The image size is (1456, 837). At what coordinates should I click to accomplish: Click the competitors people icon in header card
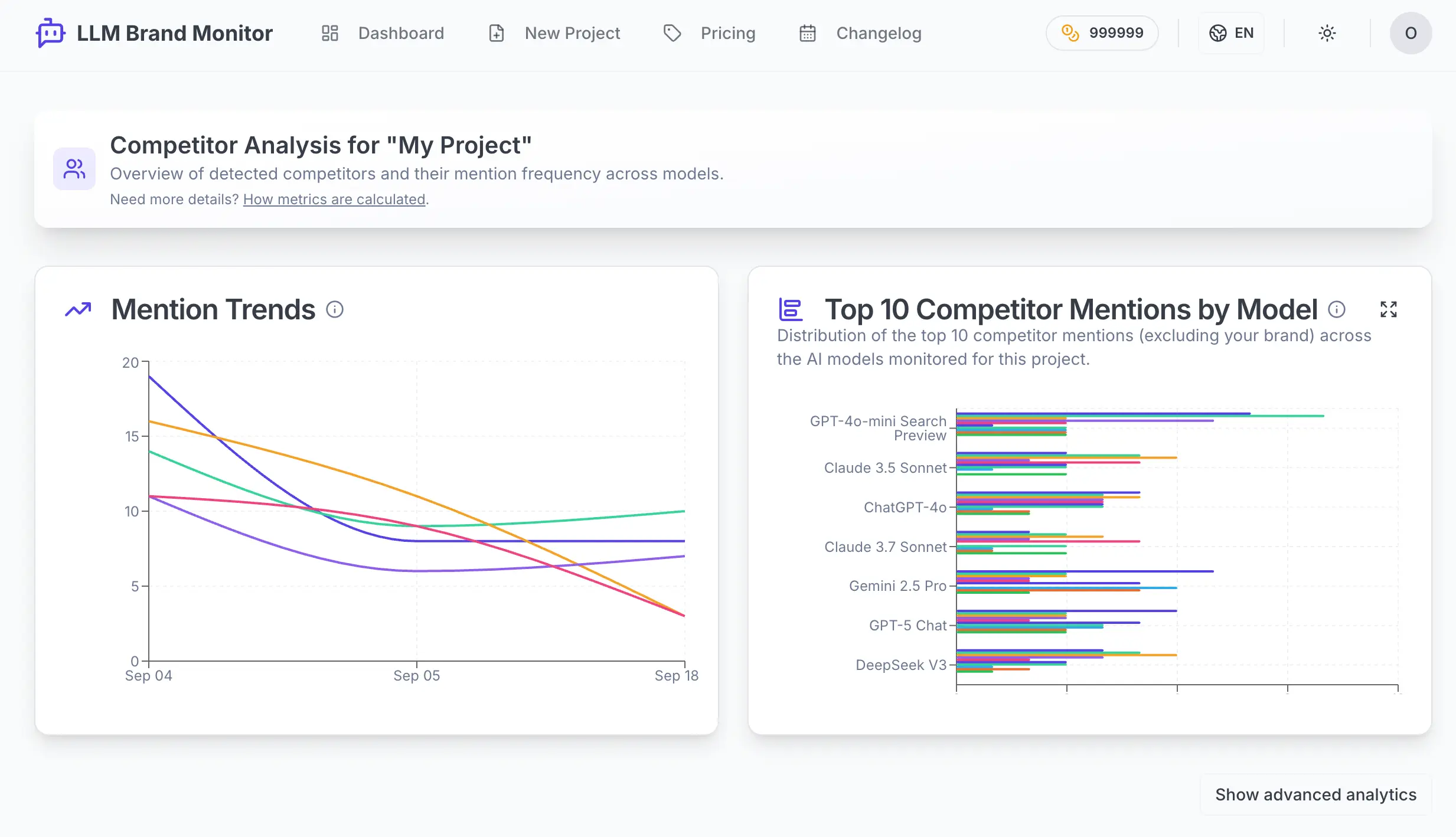tap(74, 169)
